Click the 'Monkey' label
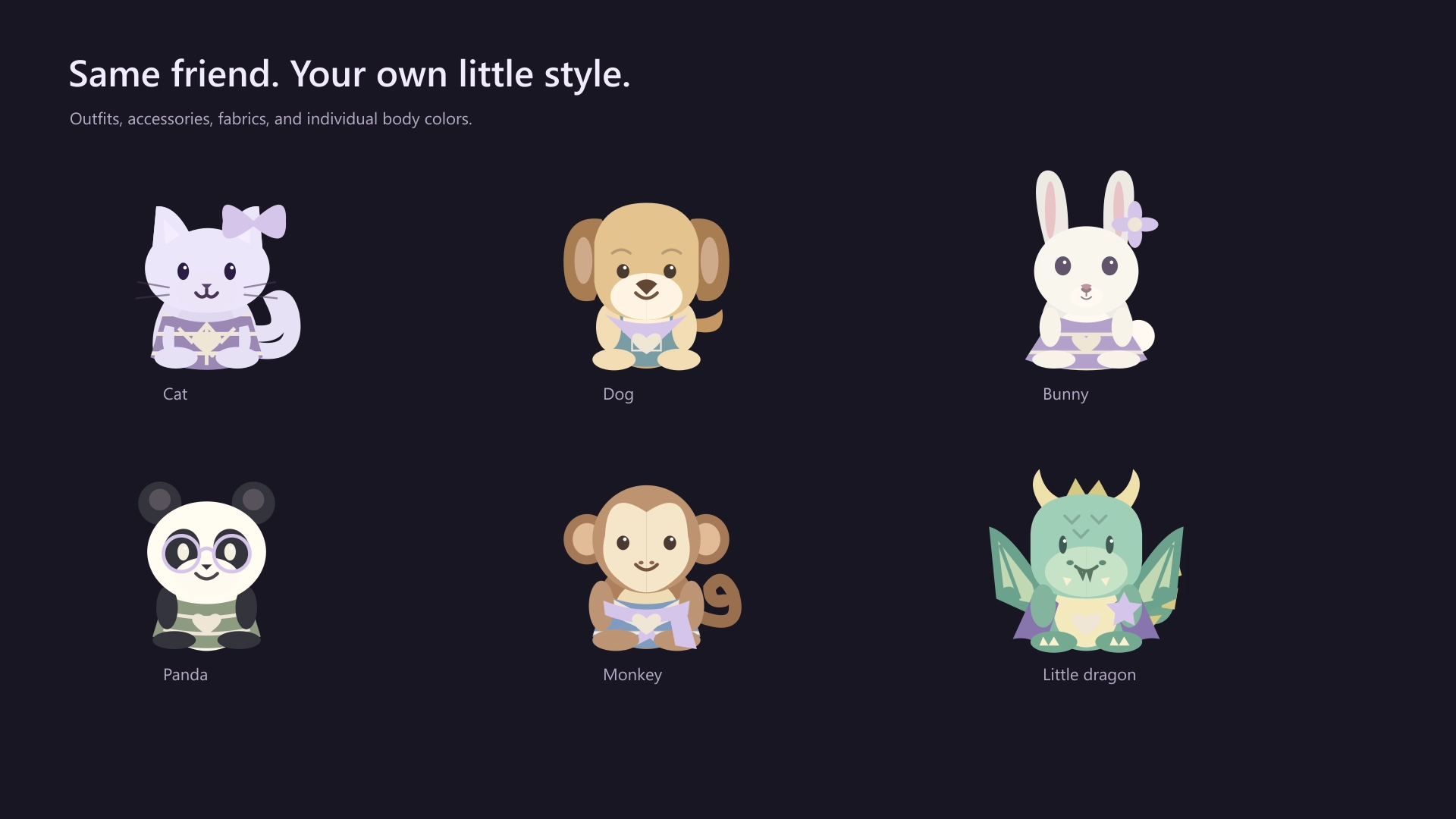Viewport: 1456px width, 819px height. tap(632, 676)
